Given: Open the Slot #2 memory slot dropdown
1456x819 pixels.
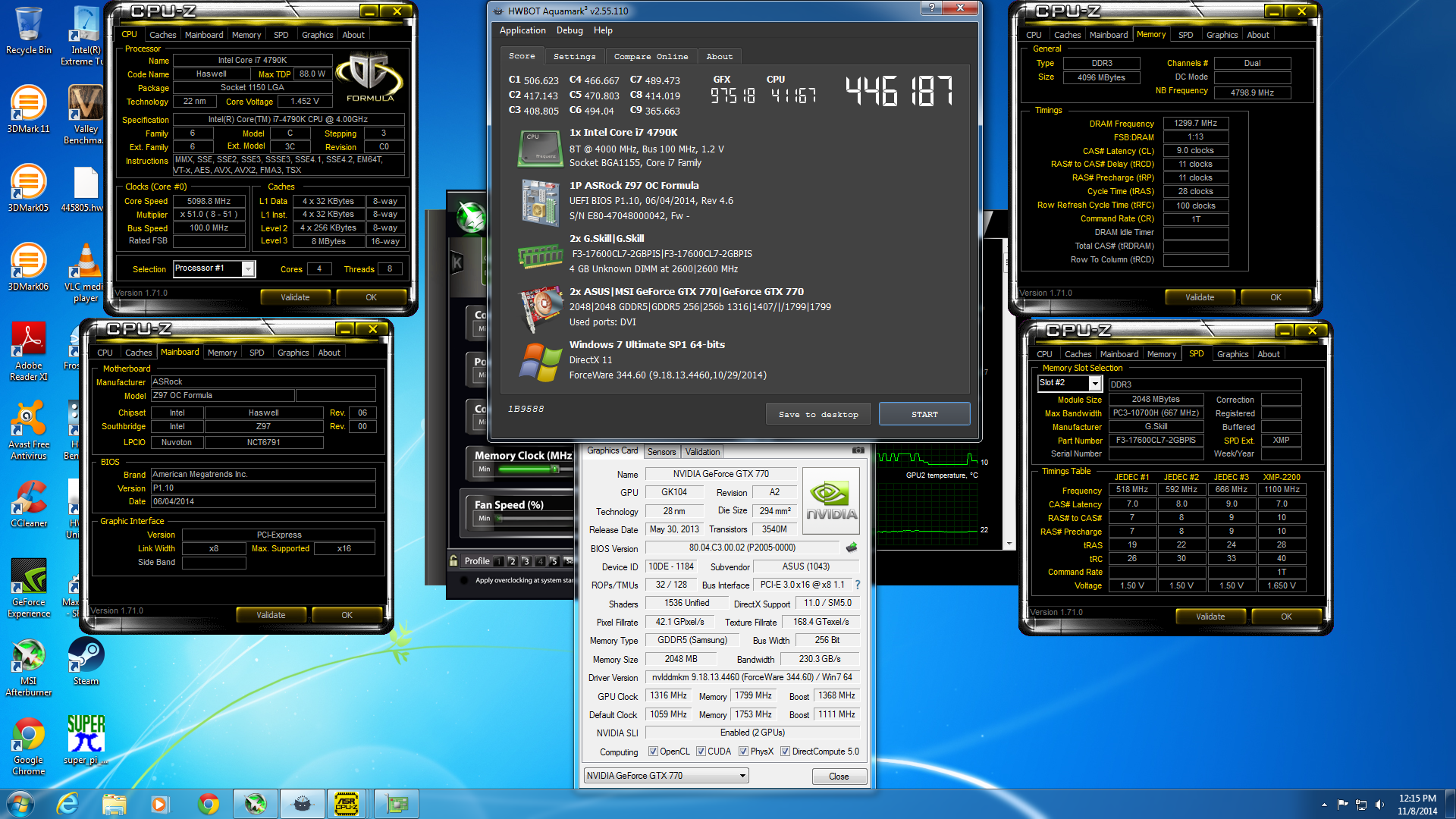Looking at the screenshot, I should (1094, 384).
